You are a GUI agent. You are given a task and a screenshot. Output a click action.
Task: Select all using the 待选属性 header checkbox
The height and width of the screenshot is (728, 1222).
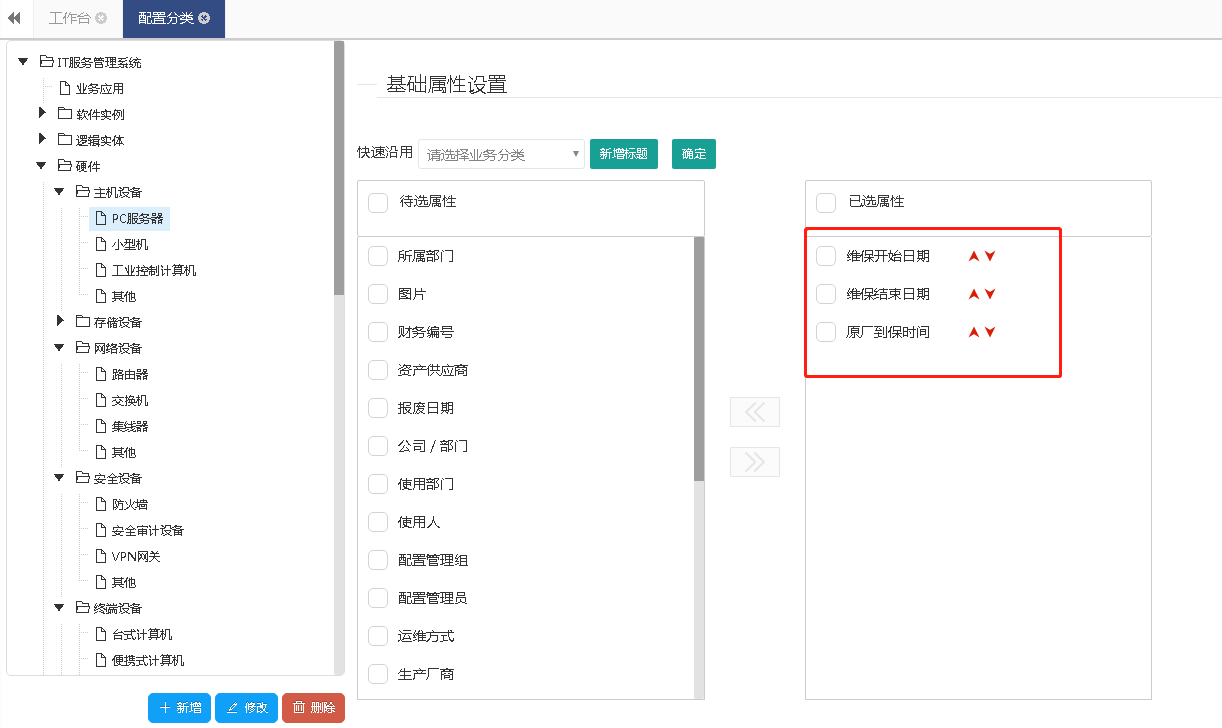point(378,203)
